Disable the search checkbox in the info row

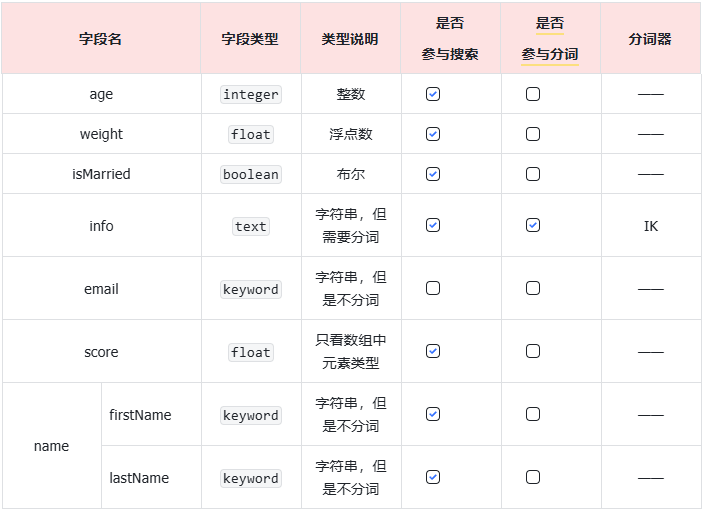433,226
